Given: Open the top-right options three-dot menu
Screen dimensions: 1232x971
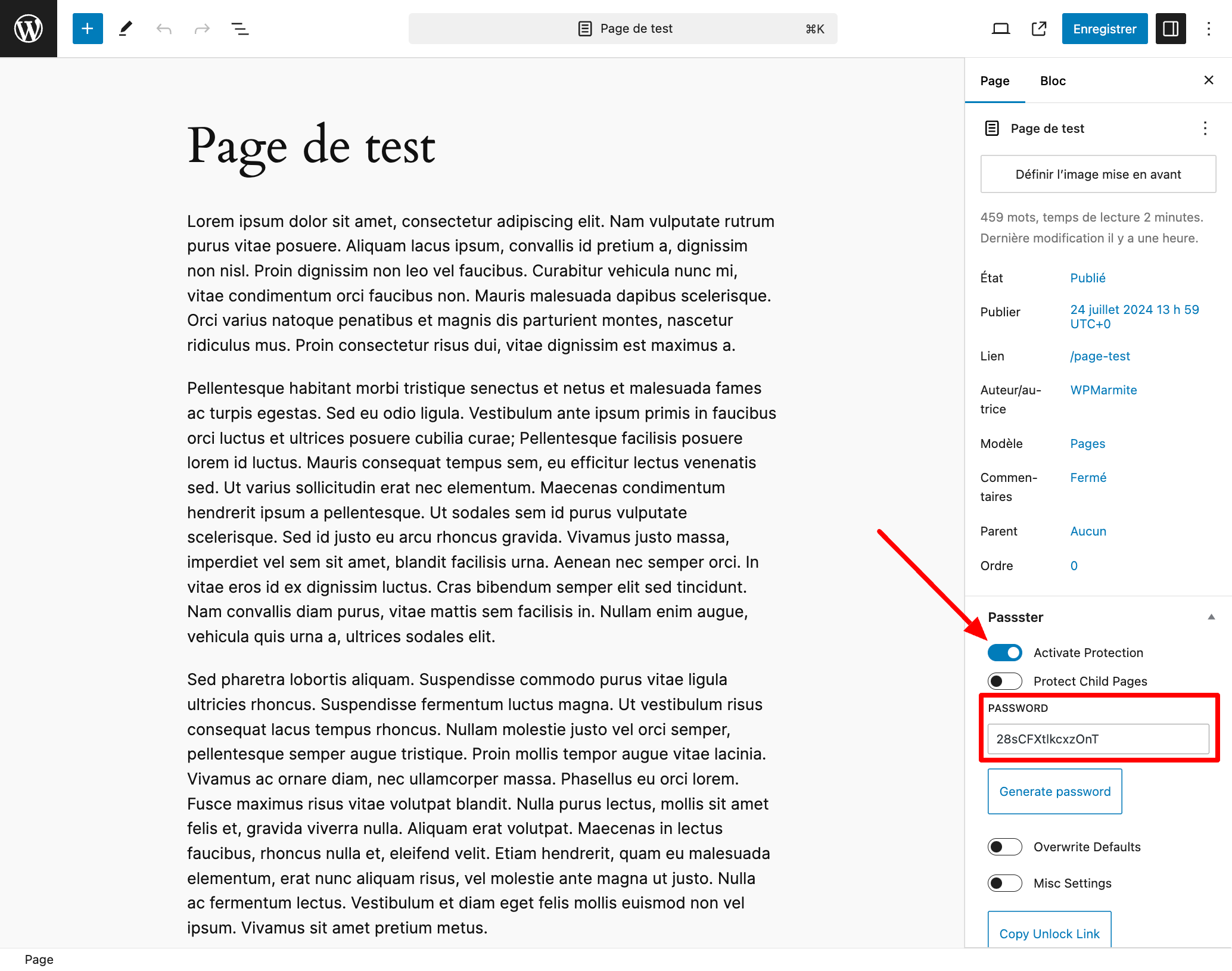Looking at the screenshot, I should tap(1208, 29).
